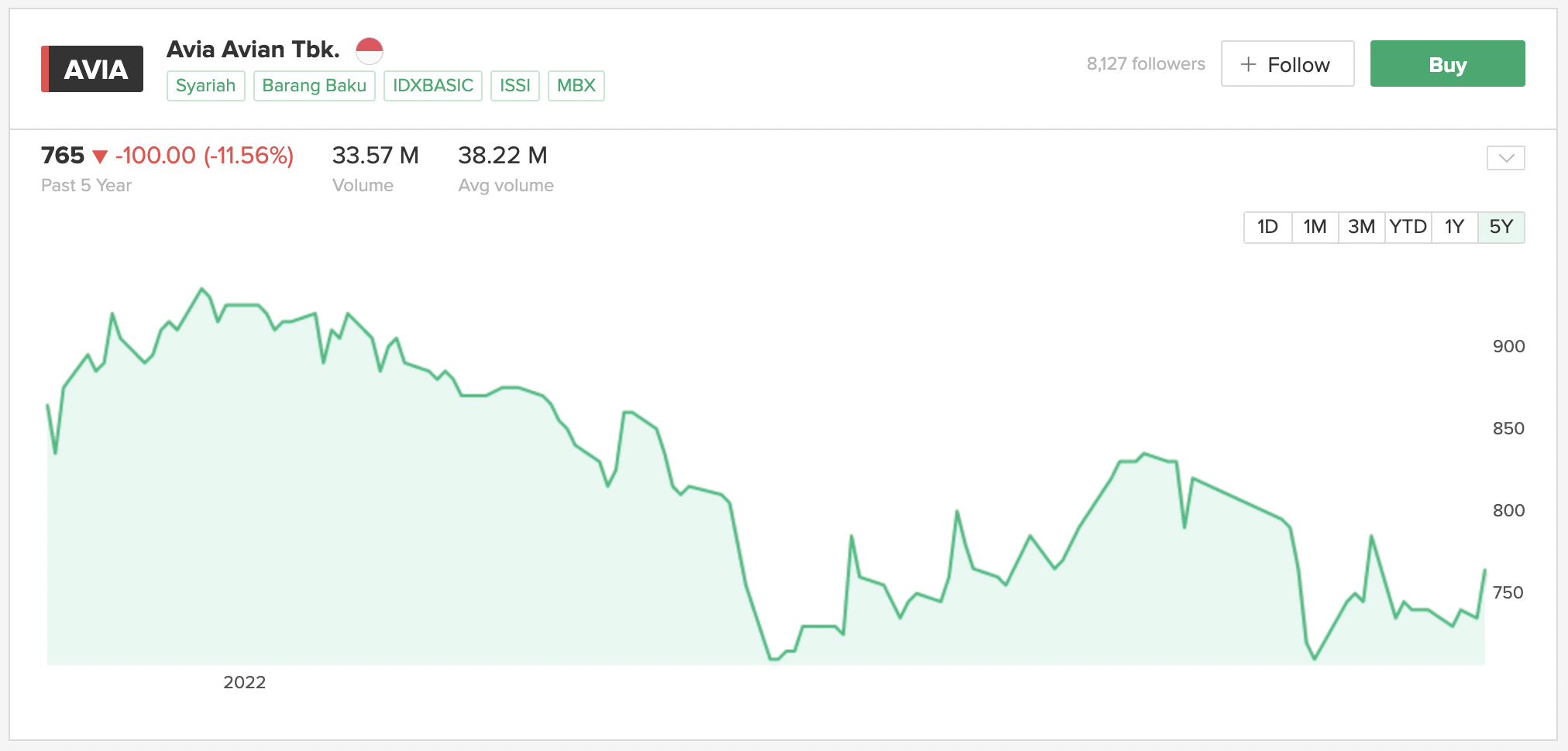Click the 900 y-axis label
This screenshot has height=751, width=1568.
(1508, 346)
